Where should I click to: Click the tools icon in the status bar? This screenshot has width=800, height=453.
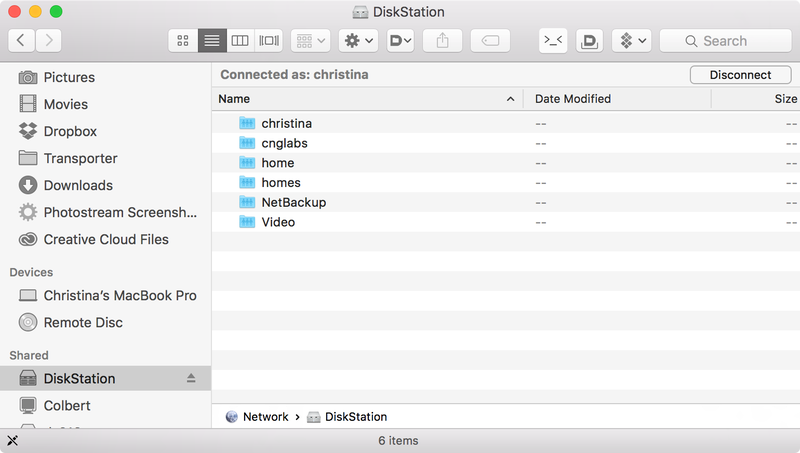13,440
